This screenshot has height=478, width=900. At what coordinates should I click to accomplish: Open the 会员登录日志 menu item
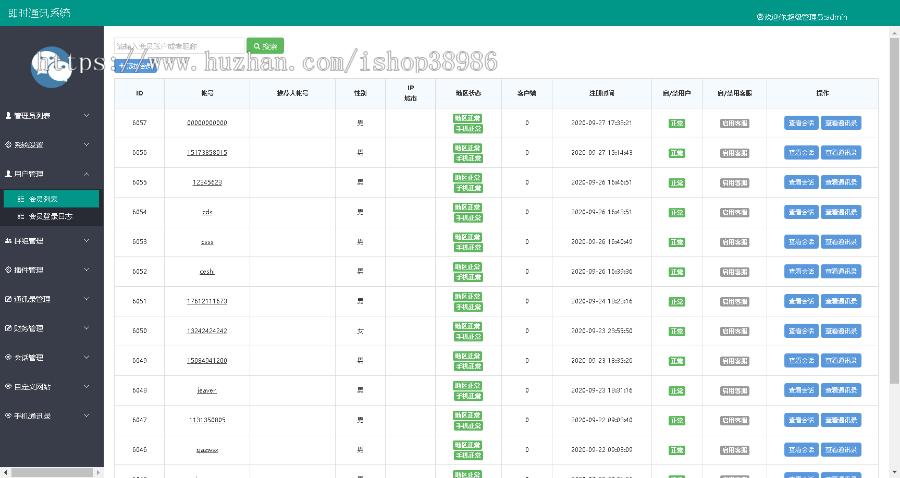[x=51, y=216]
